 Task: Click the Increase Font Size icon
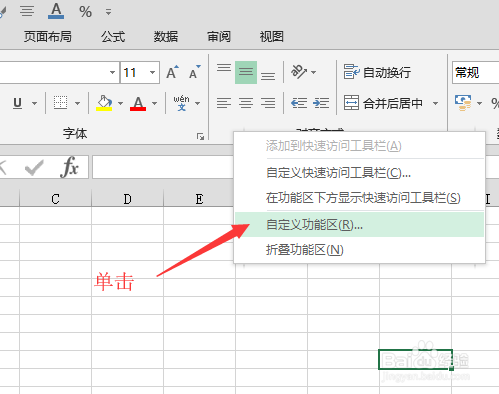pos(173,72)
